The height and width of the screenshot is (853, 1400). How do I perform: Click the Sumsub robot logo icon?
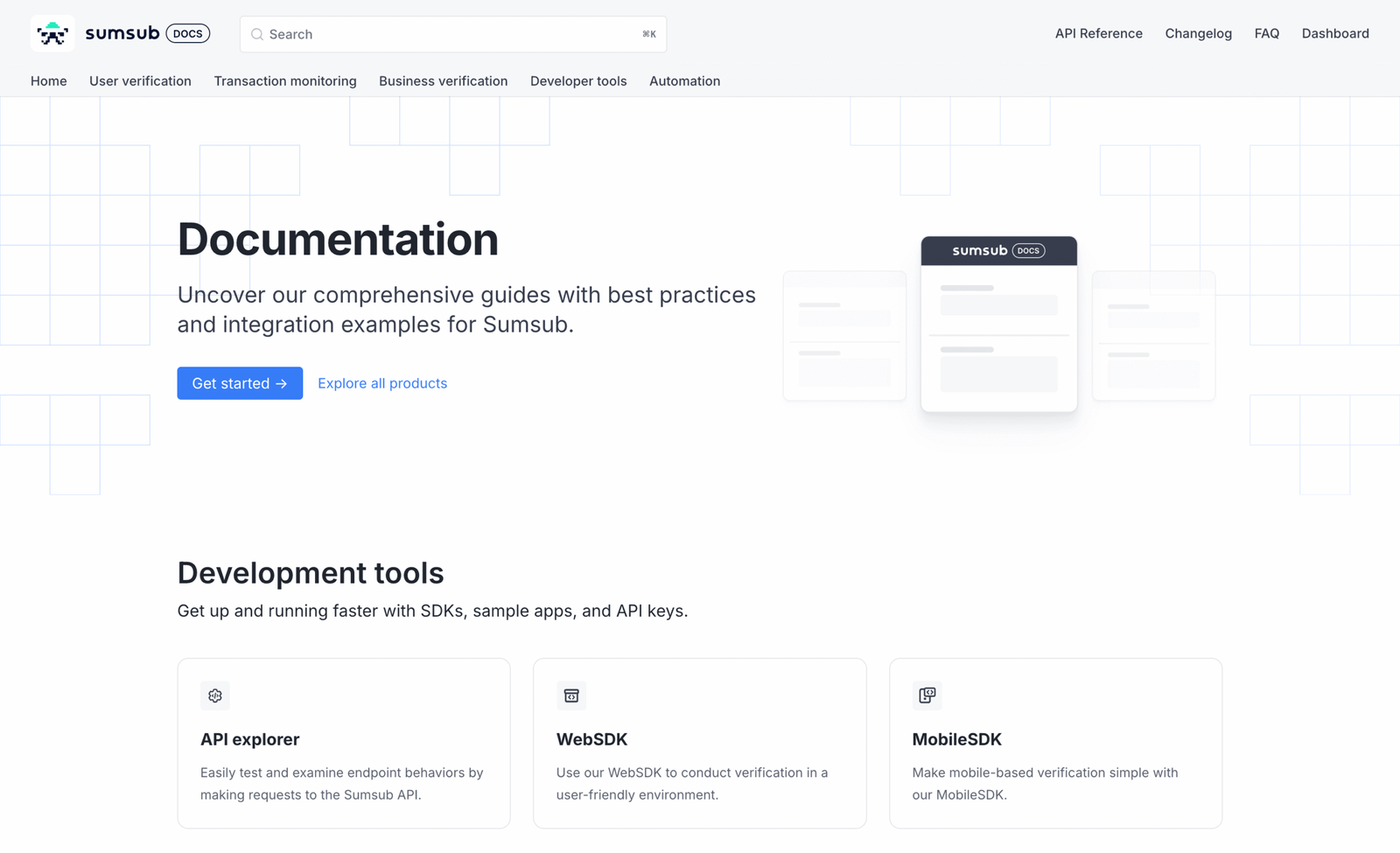52,34
